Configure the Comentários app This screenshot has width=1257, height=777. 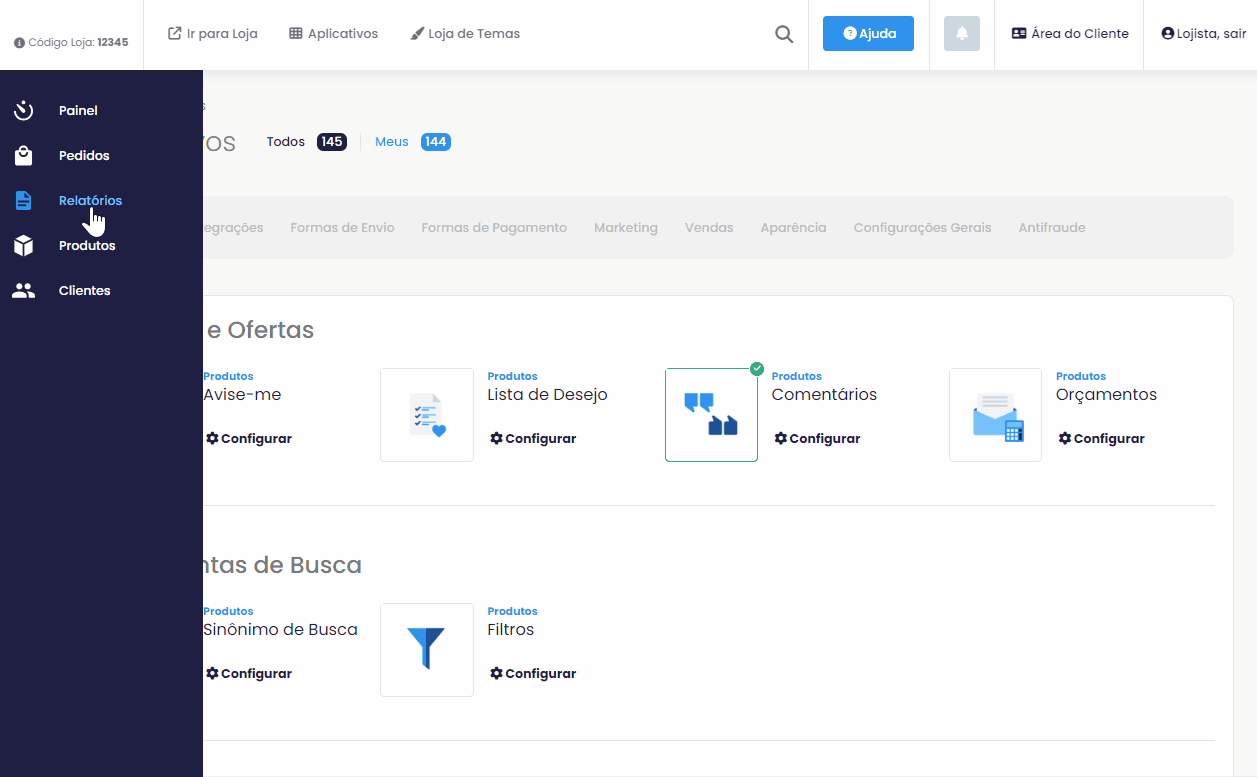(x=817, y=439)
